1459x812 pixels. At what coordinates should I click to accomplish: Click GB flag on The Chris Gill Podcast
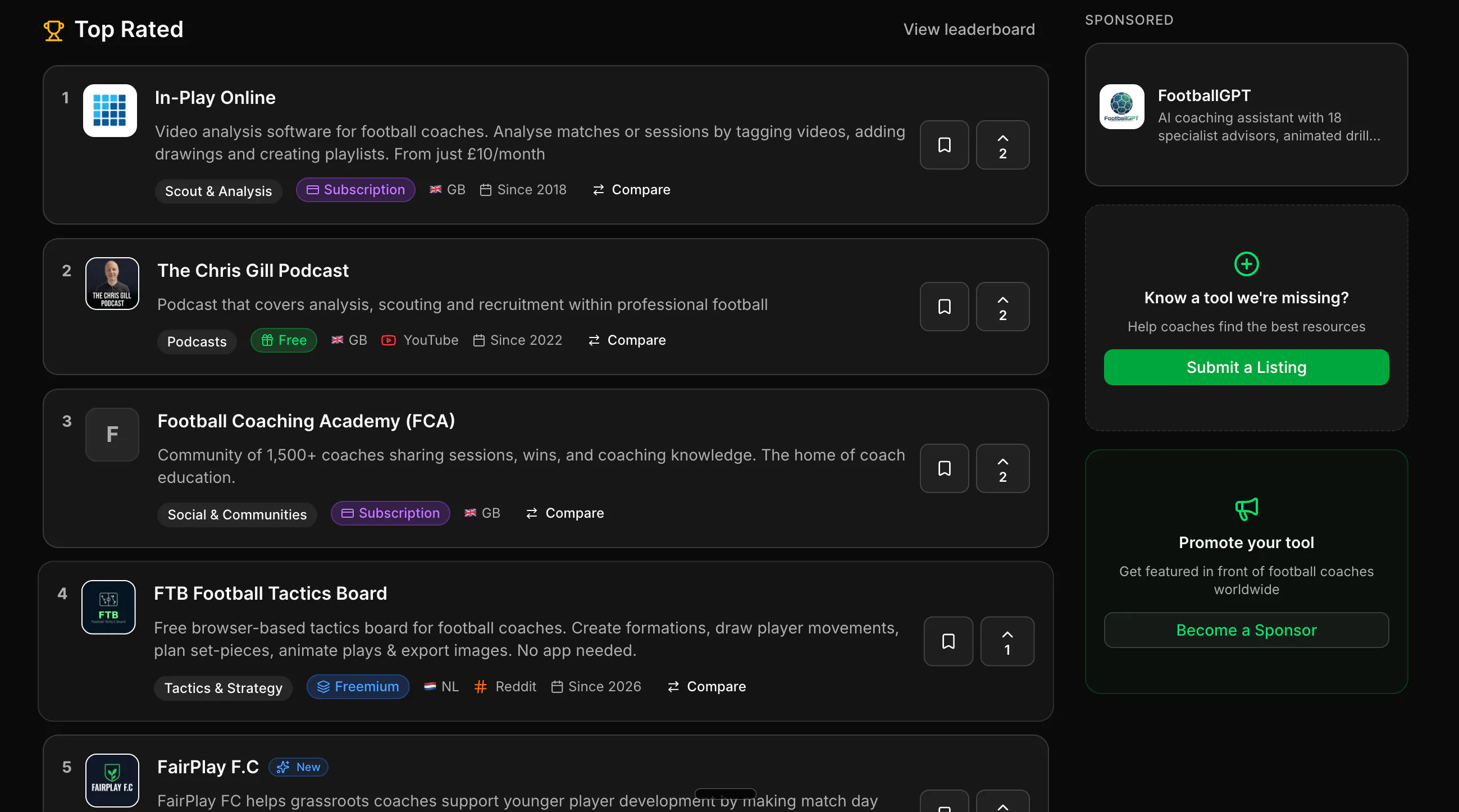pos(337,340)
